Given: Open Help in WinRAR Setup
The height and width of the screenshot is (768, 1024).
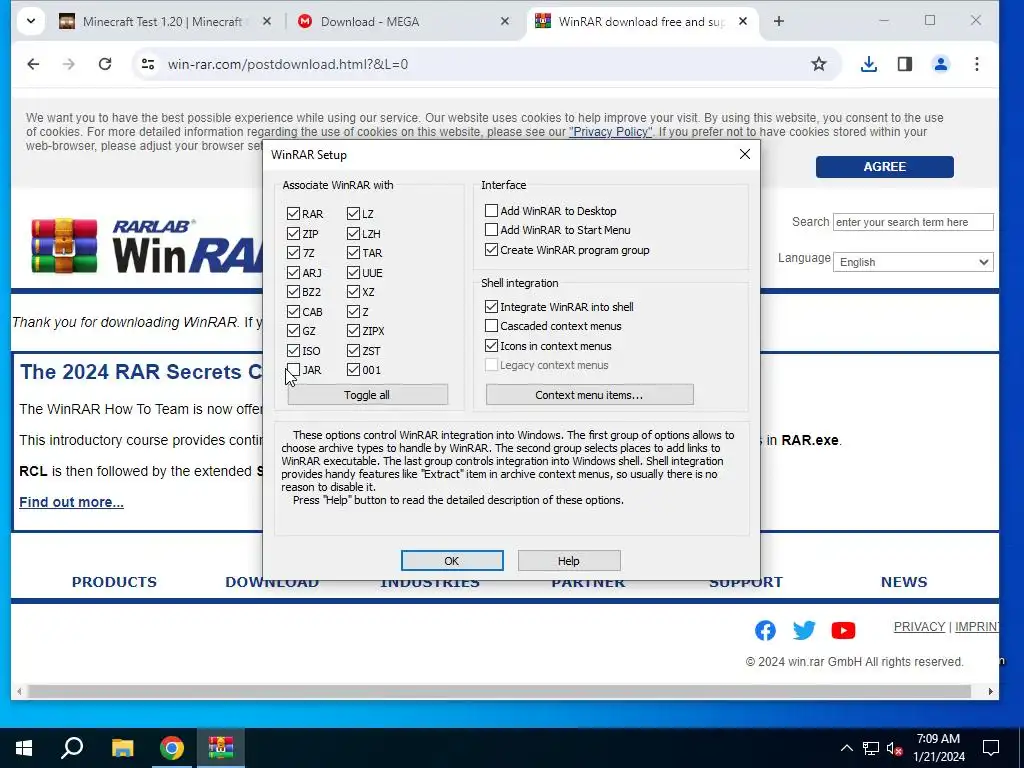Looking at the screenshot, I should coord(569,560).
